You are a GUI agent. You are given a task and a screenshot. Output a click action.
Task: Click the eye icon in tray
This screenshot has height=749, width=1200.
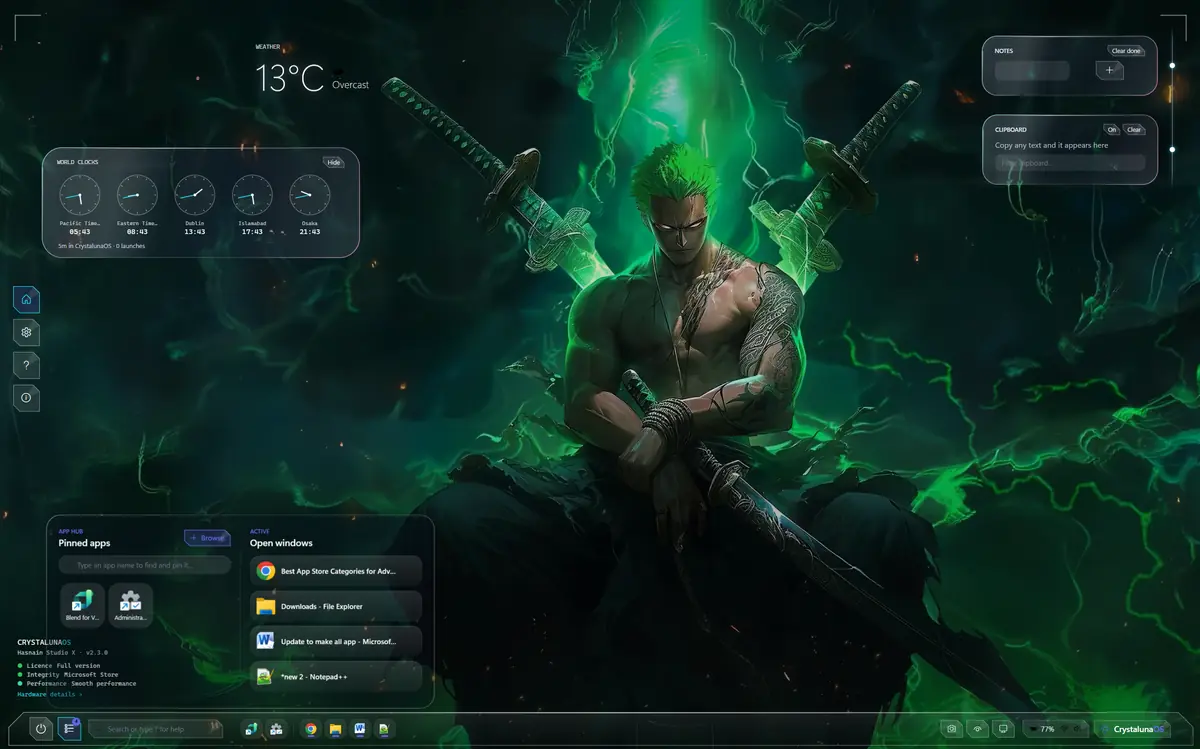pyautogui.click(x=978, y=729)
